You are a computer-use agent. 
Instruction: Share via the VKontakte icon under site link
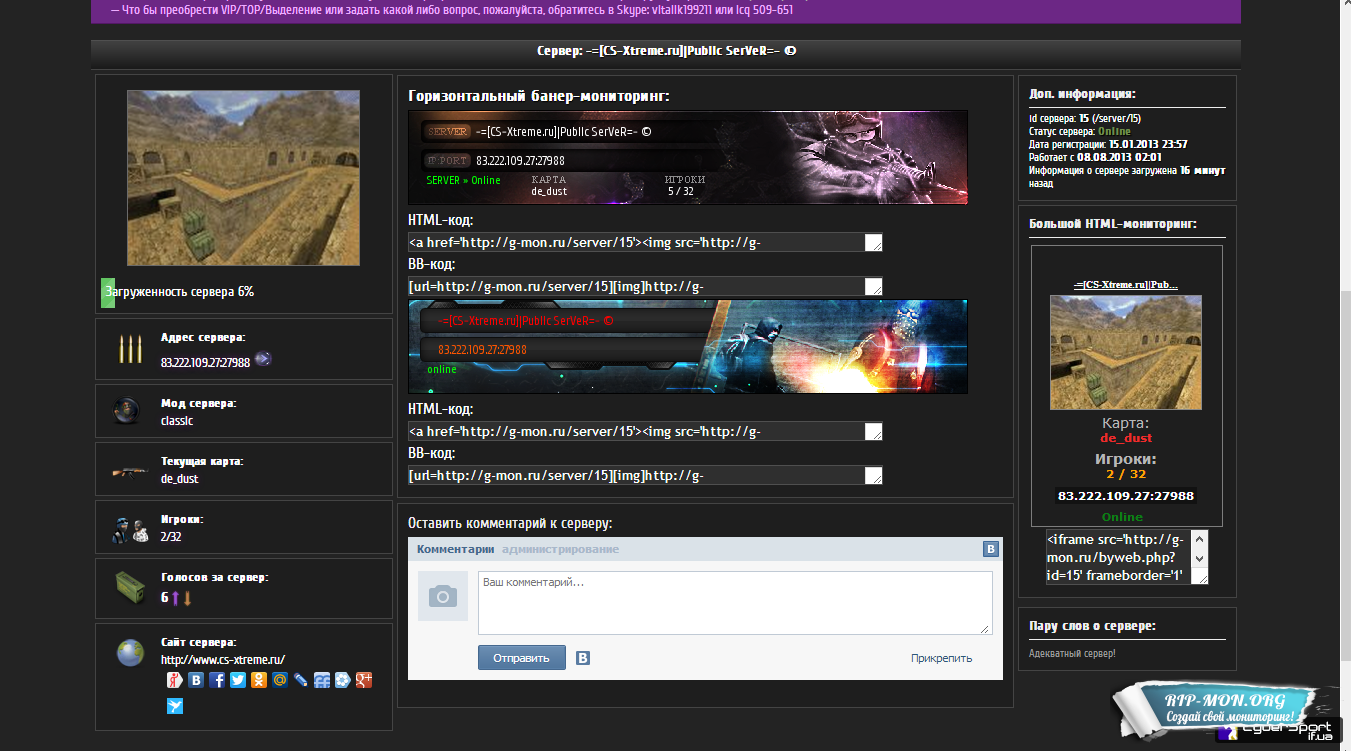pyautogui.click(x=196, y=680)
